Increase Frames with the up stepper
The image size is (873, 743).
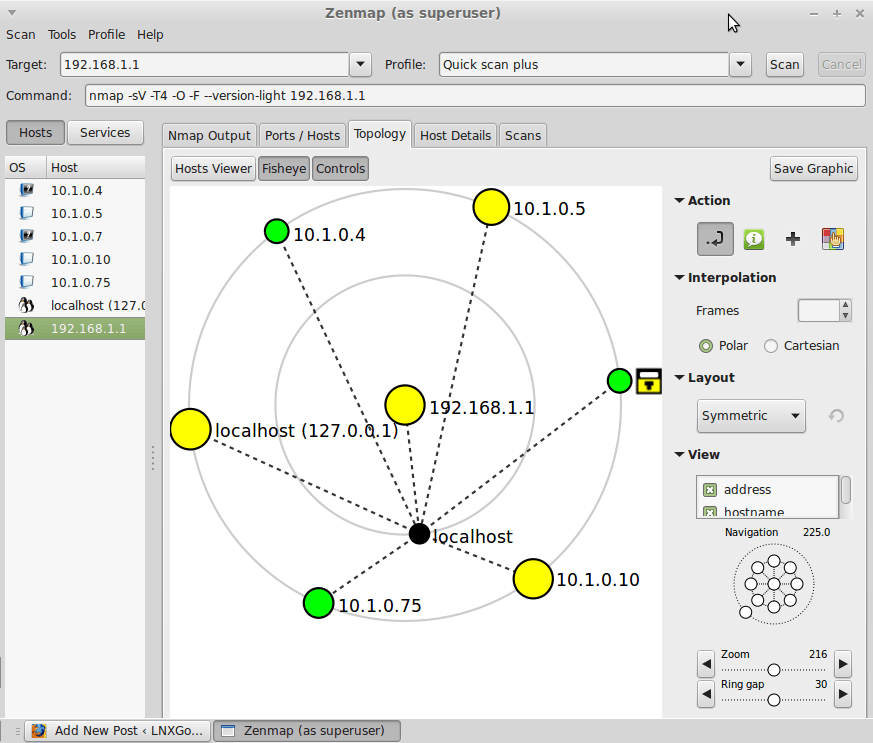tap(846, 305)
